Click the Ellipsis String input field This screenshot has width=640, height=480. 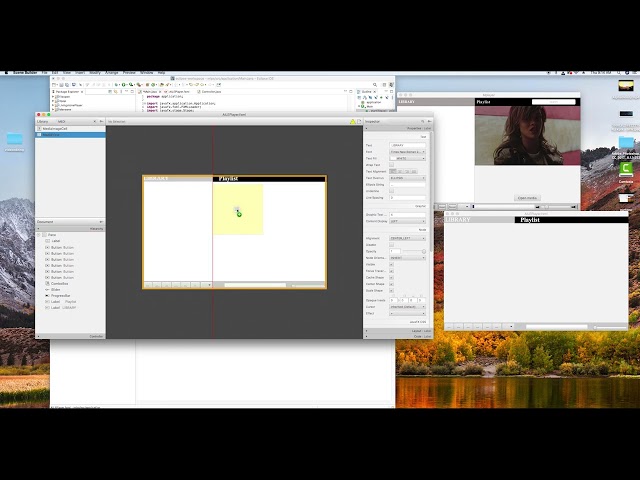tap(407, 184)
